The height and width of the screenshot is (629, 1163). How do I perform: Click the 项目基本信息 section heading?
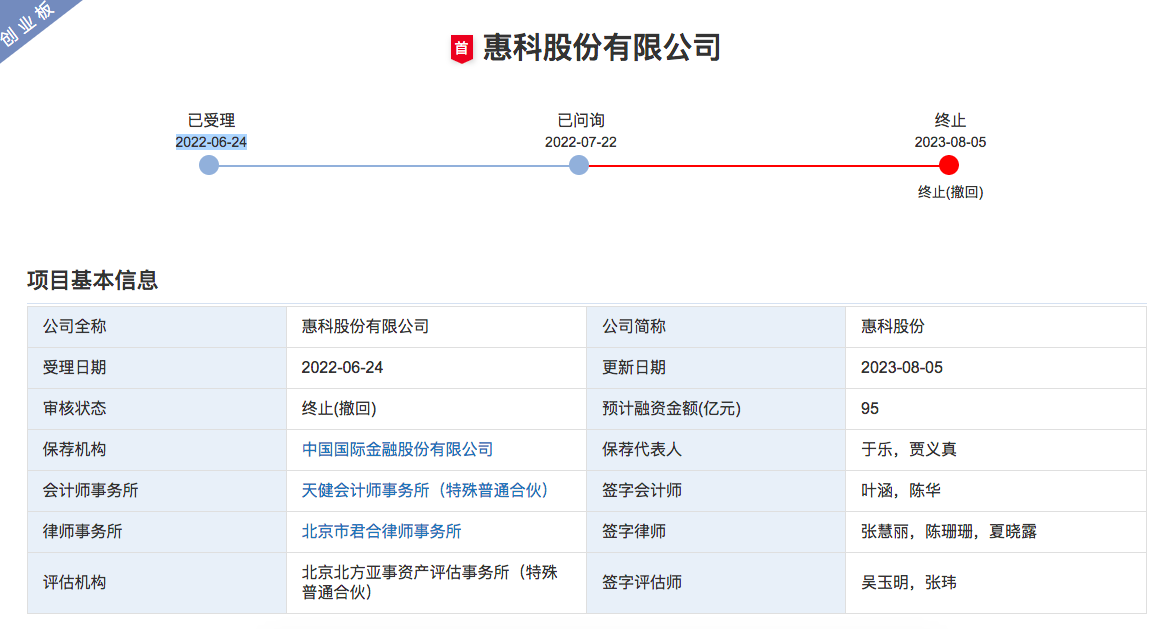pos(93,280)
